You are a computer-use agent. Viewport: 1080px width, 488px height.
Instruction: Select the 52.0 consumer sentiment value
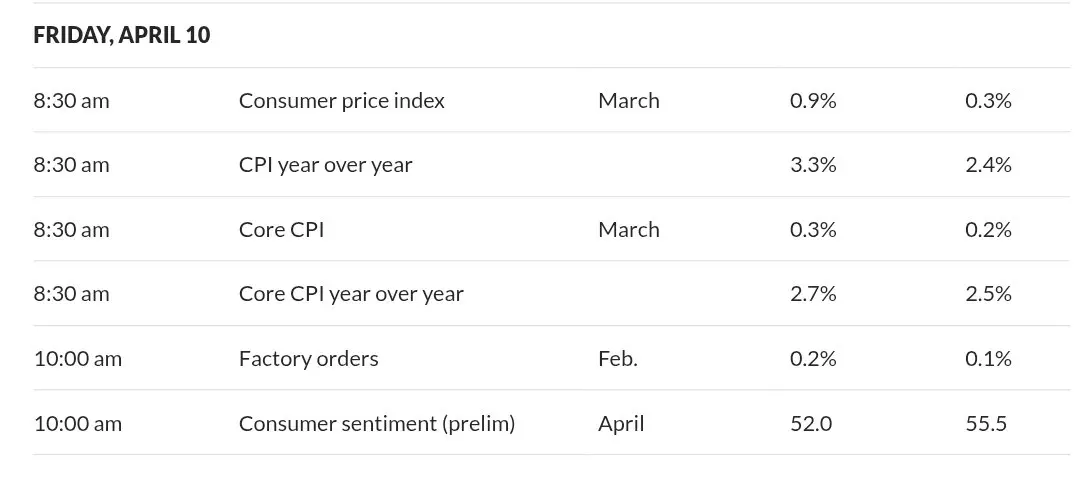[x=811, y=423]
